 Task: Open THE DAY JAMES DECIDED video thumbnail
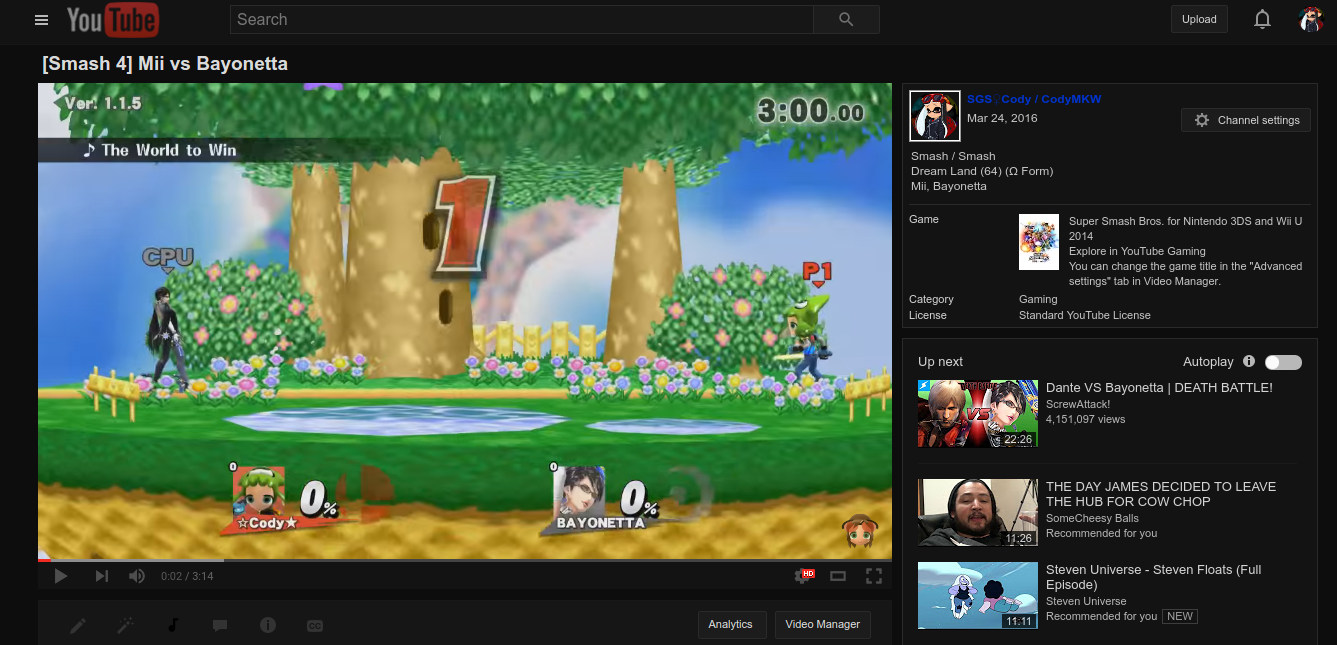coord(978,512)
